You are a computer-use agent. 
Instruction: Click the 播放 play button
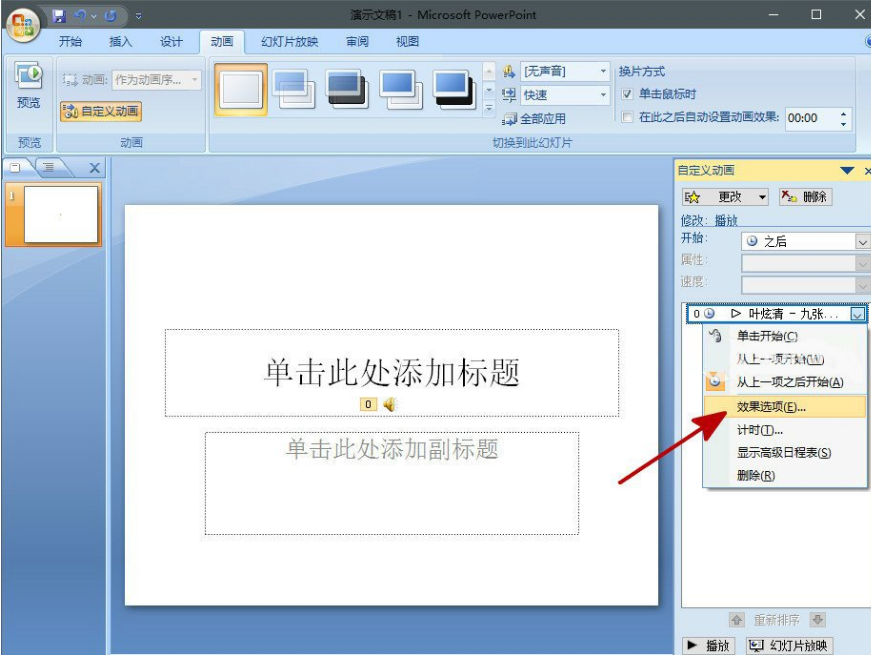(x=708, y=645)
